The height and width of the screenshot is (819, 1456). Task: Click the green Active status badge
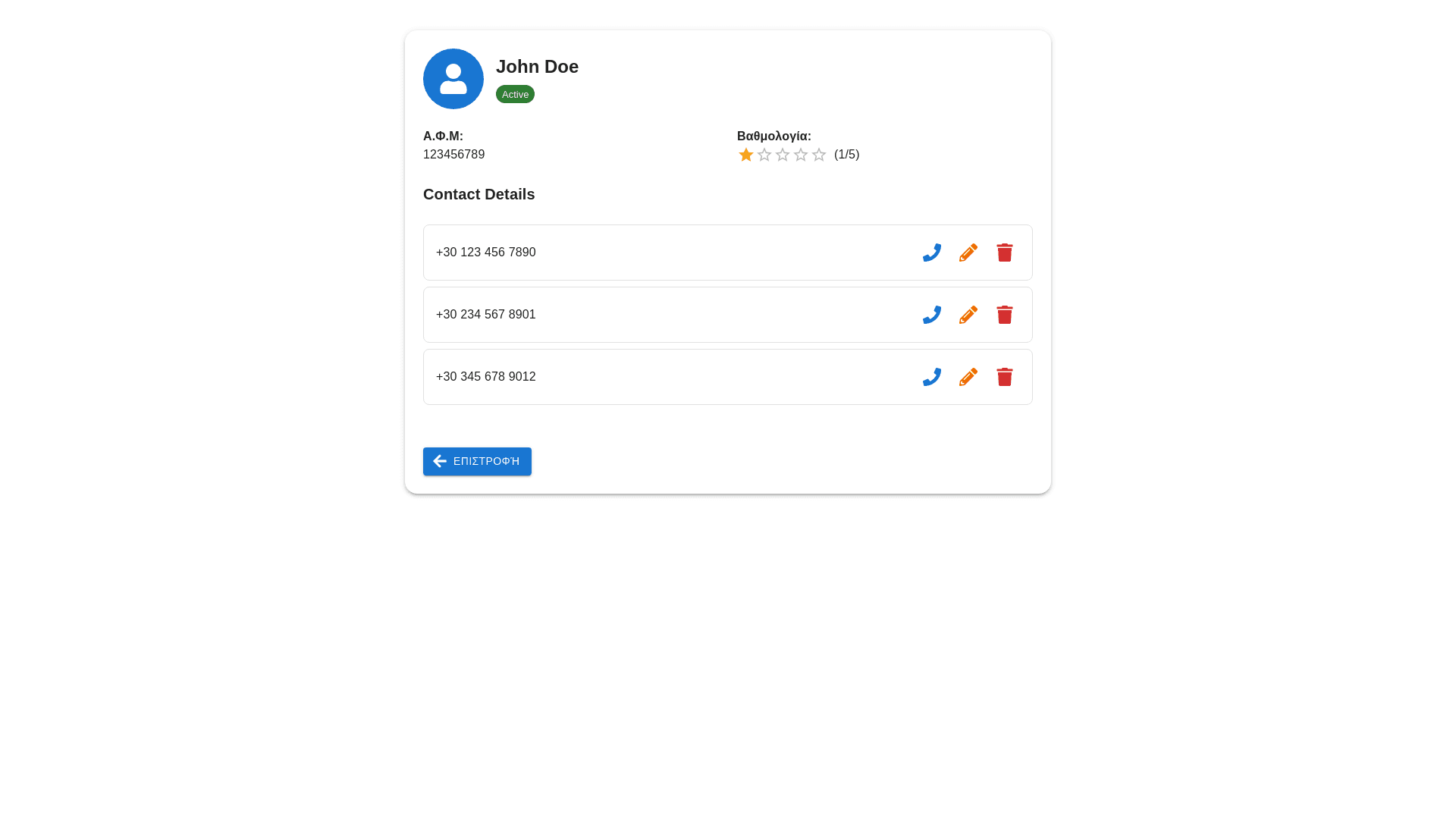pos(515,94)
